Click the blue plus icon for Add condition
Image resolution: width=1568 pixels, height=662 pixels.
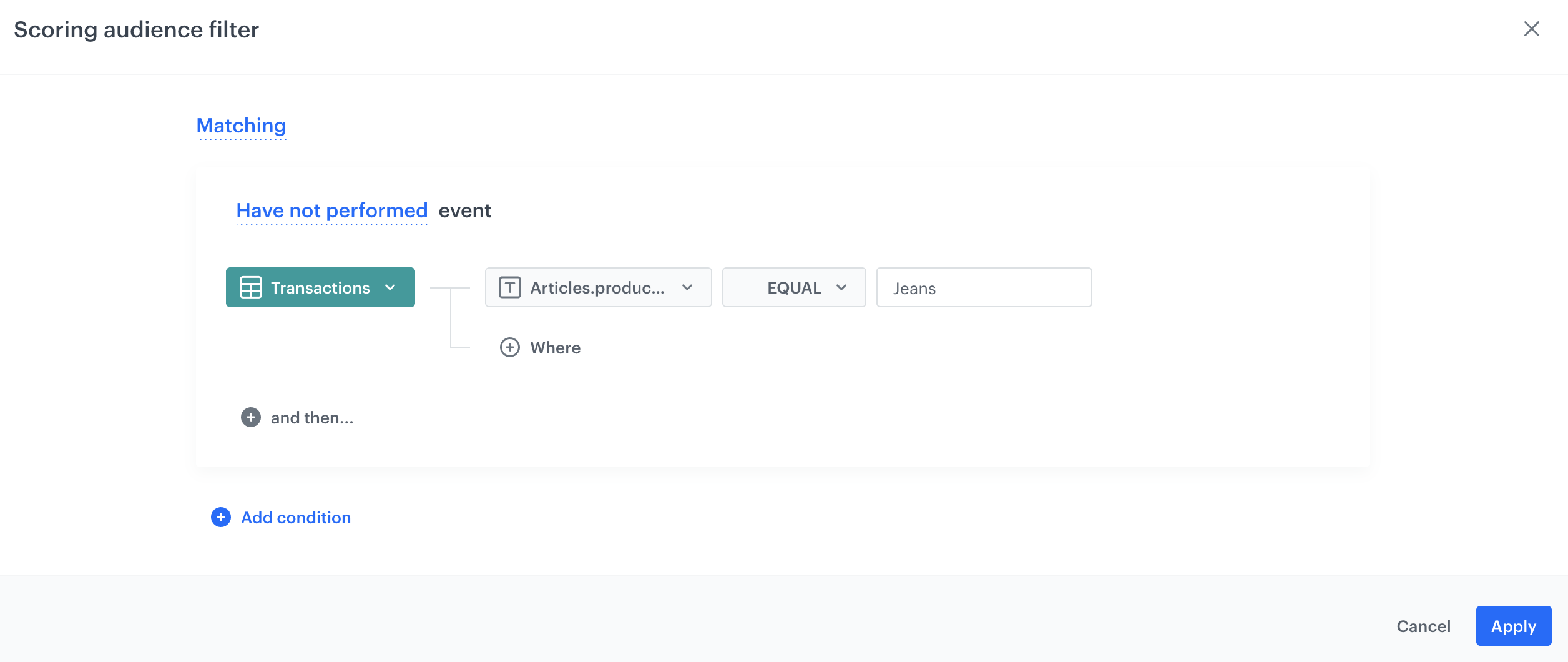click(x=221, y=517)
